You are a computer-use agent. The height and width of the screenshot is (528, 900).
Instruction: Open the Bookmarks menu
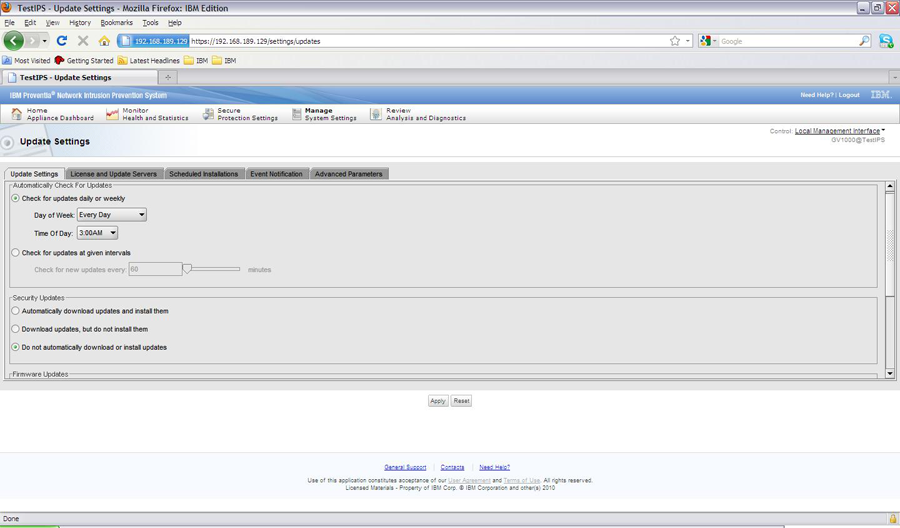pyautogui.click(x=117, y=22)
